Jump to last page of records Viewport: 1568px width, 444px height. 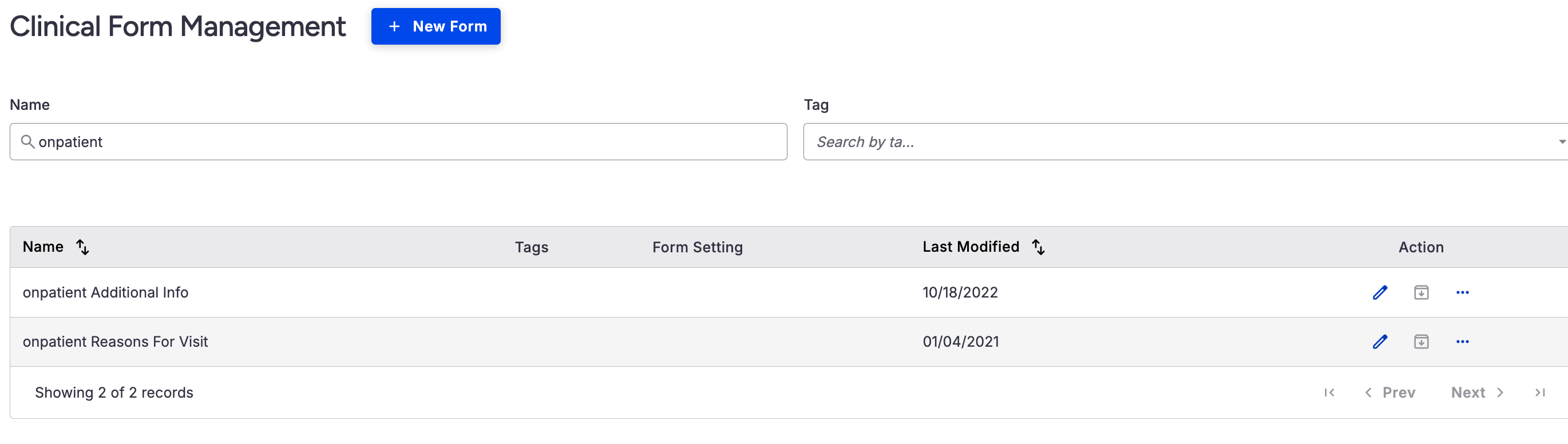coord(1540,393)
